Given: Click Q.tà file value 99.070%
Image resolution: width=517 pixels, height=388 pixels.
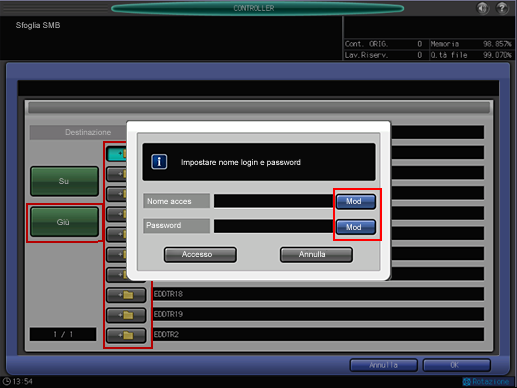Looking at the screenshot, I should click(x=497, y=55).
